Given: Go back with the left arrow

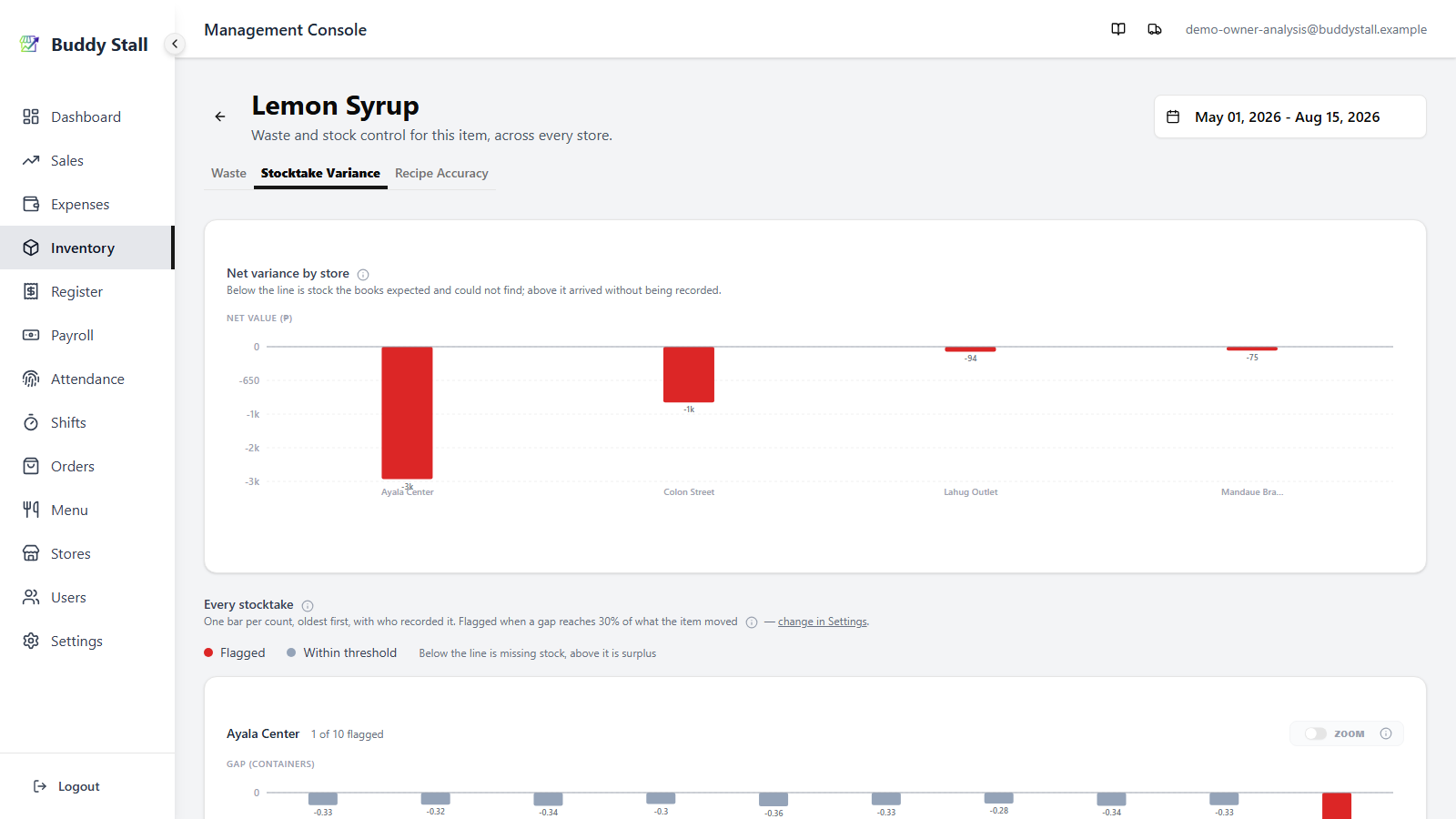Looking at the screenshot, I should click(220, 116).
